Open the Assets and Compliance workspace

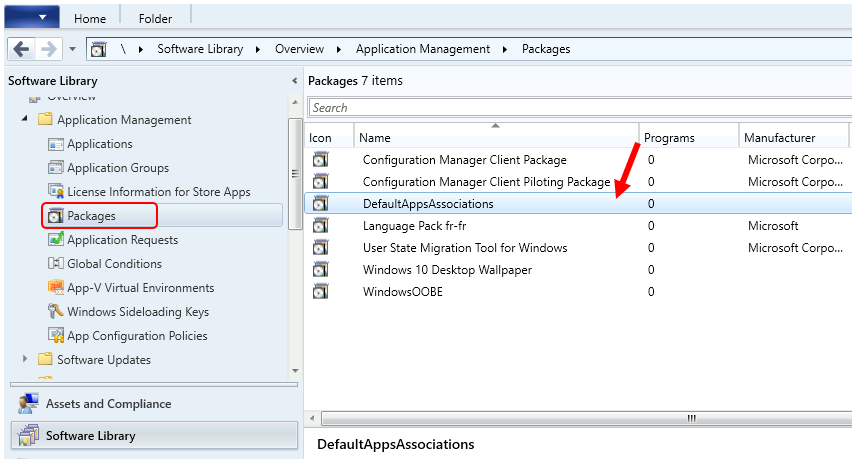[155, 404]
